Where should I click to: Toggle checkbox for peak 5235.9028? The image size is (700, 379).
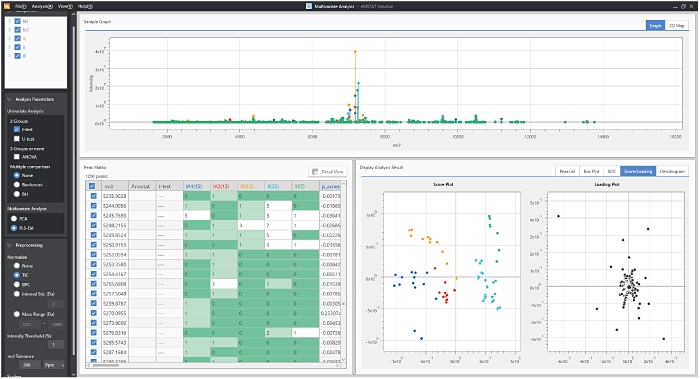click(93, 196)
